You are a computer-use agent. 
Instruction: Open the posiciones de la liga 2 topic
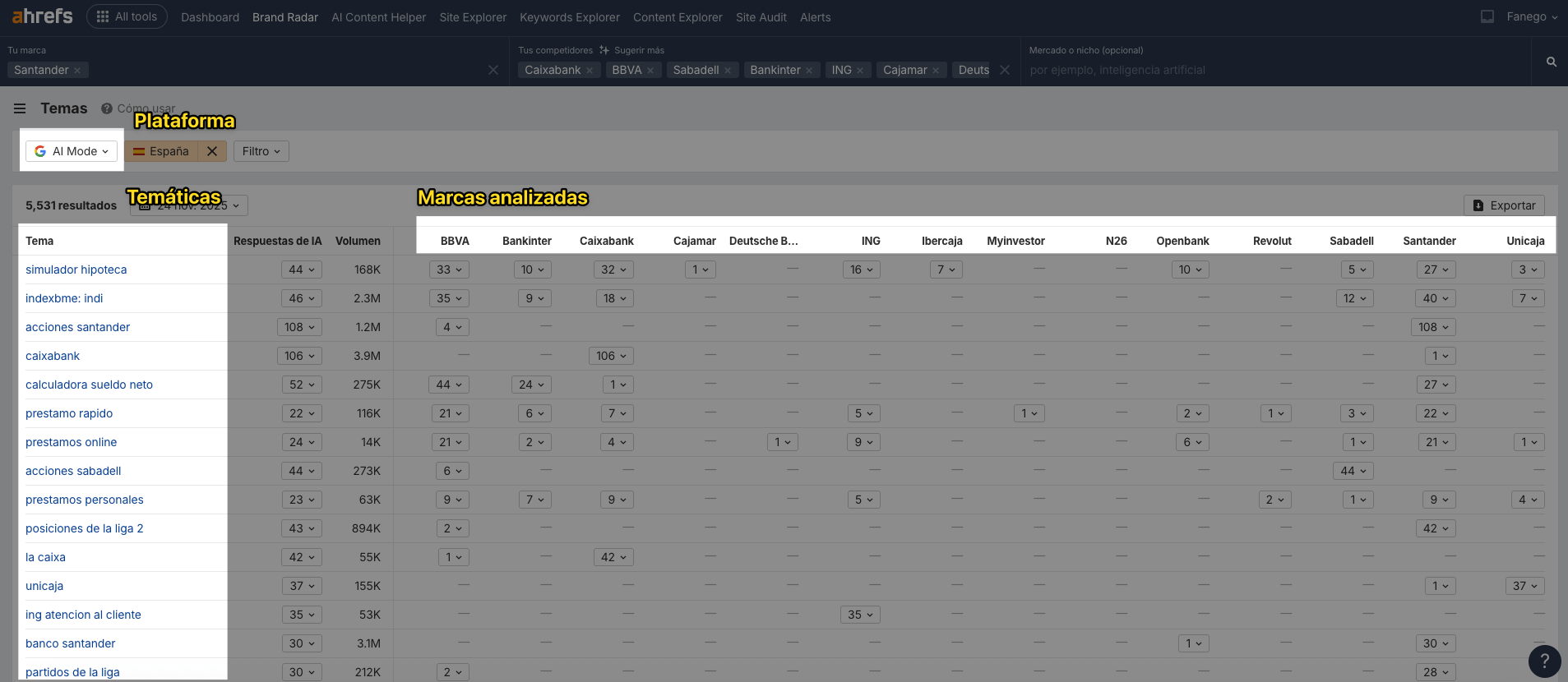[x=84, y=528]
